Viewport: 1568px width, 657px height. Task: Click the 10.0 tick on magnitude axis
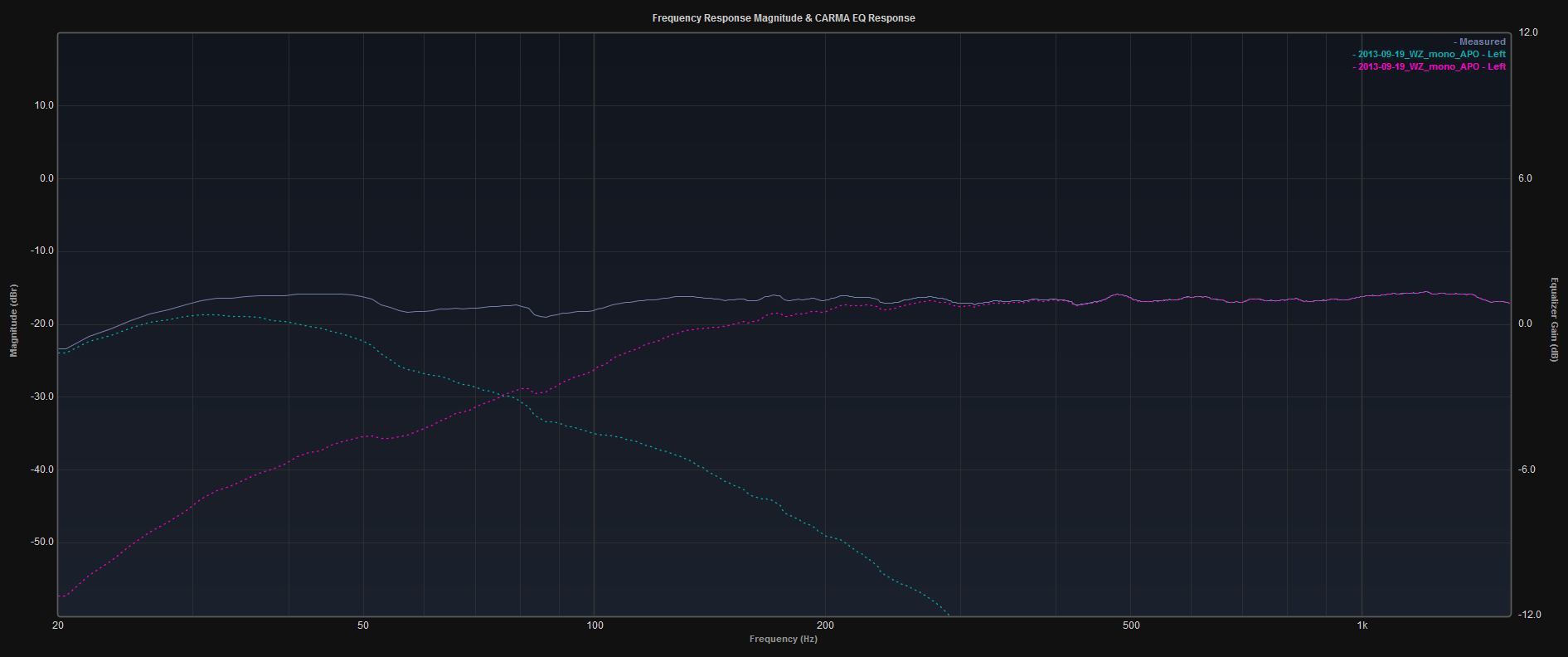(x=42, y=105)
